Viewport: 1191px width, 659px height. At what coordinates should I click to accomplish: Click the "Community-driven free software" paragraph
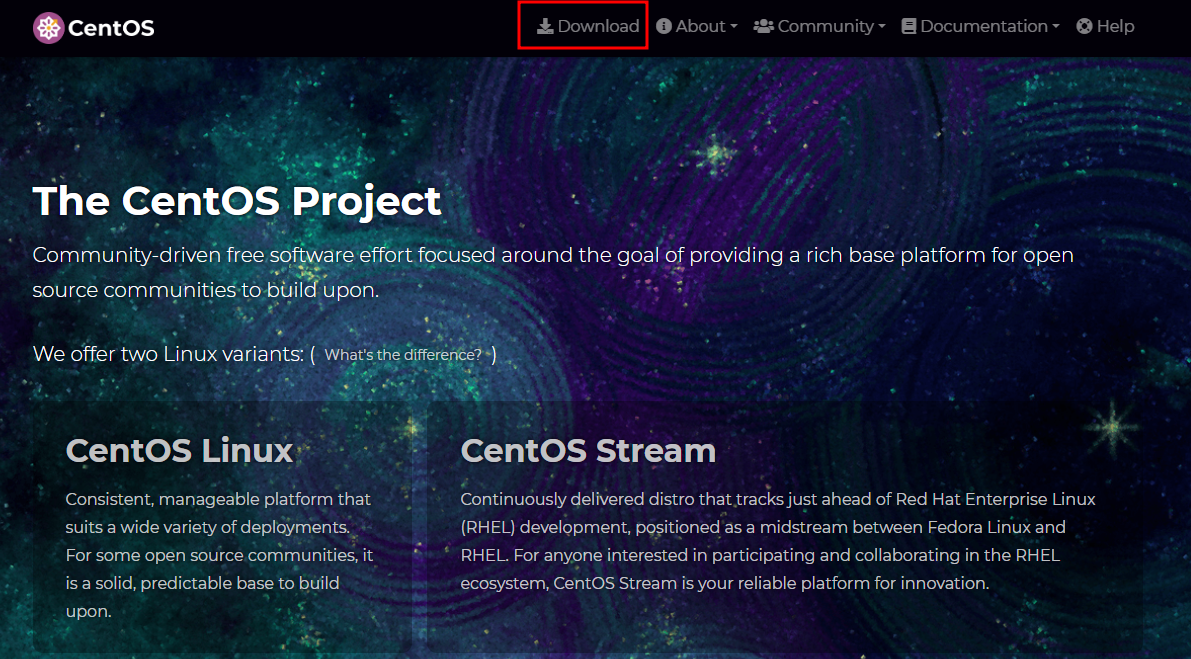pos(553,273)
